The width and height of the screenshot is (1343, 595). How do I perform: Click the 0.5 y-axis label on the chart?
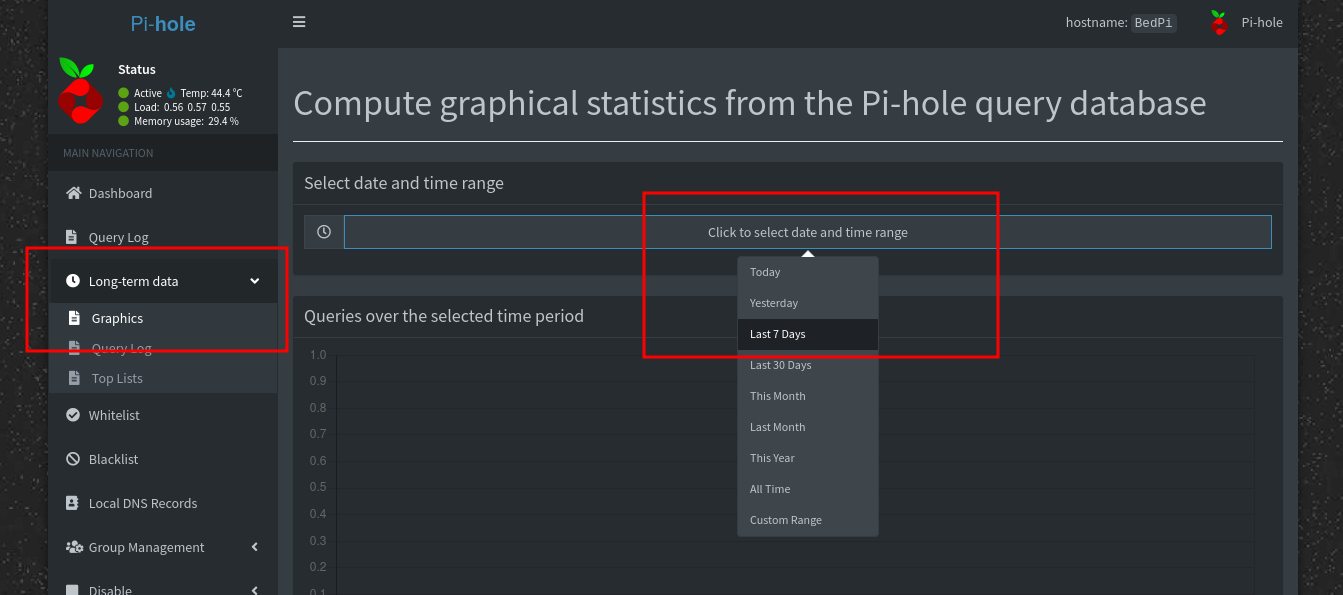coord(318,487)
